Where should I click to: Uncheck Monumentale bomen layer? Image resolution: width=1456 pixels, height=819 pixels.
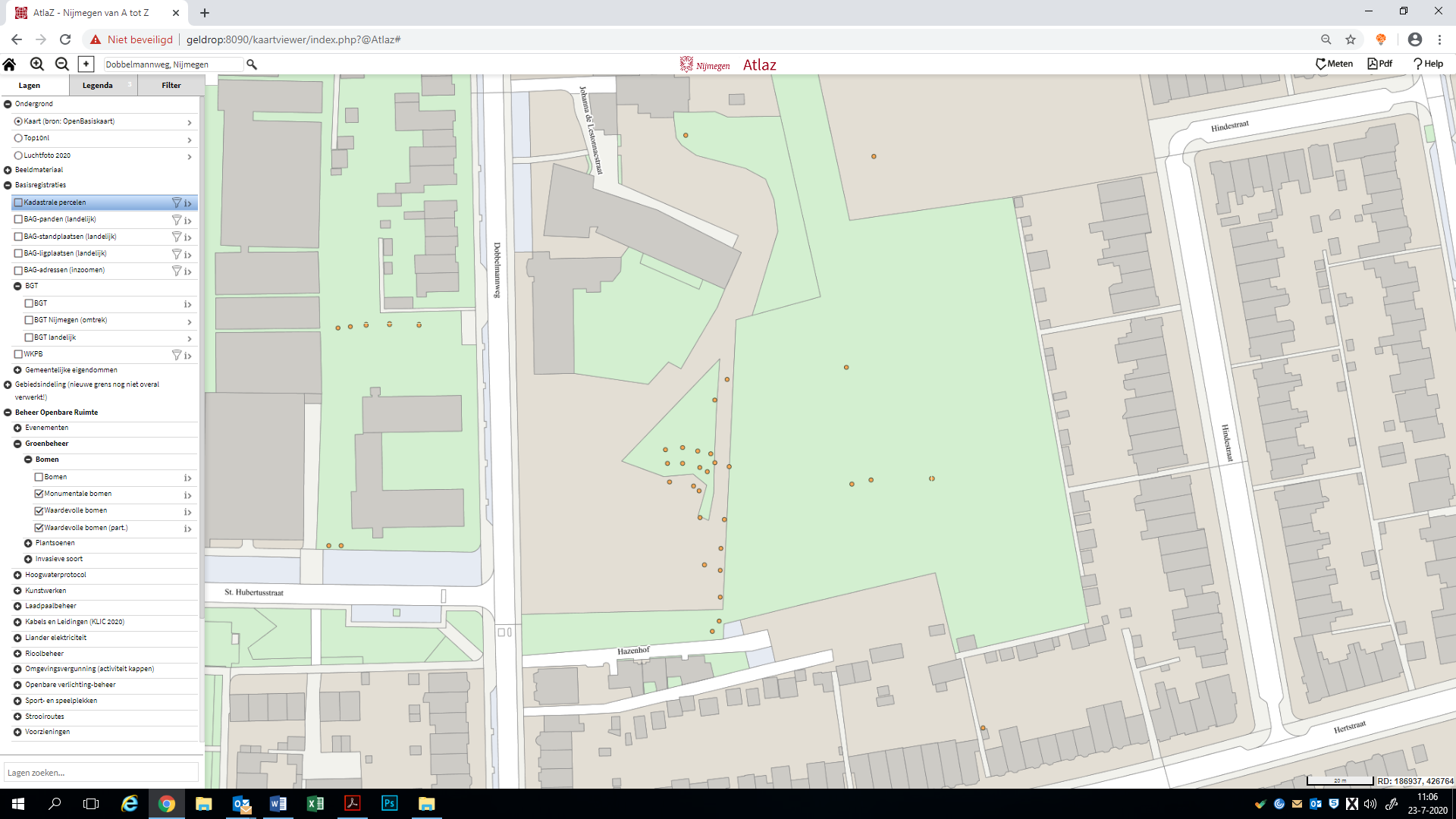(39, 494)
